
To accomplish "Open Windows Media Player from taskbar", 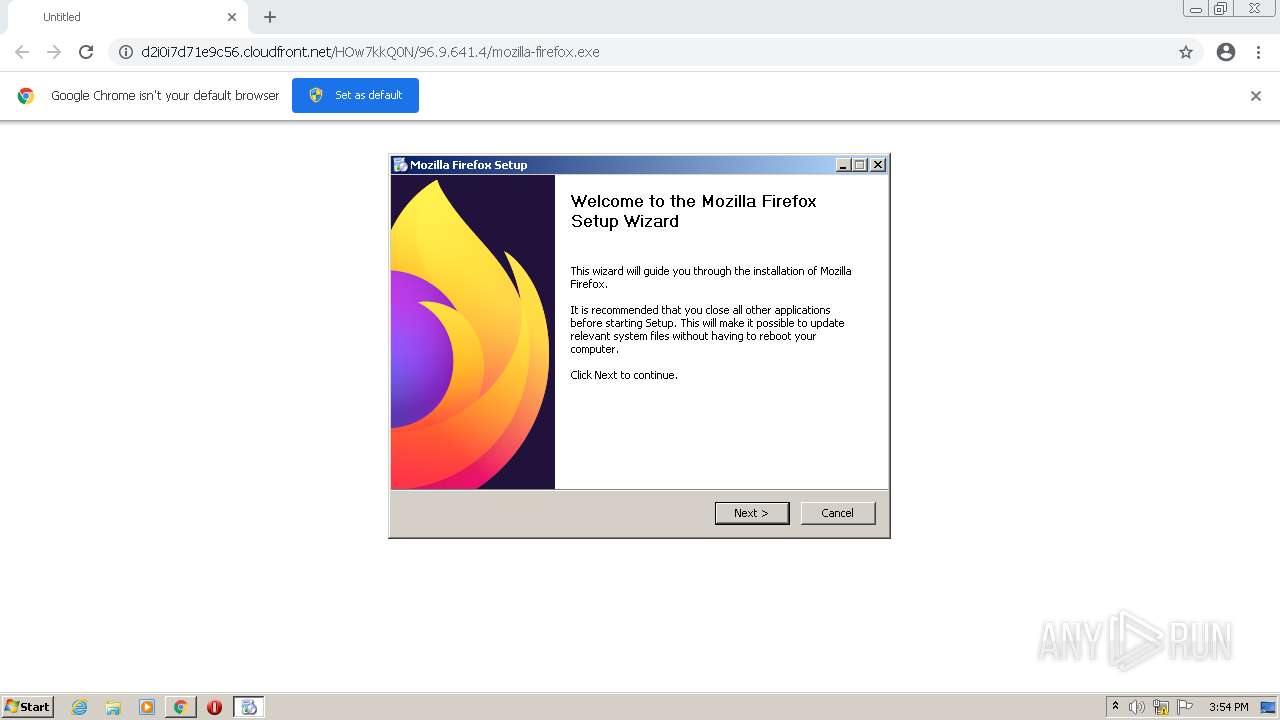I will point(147,707).
